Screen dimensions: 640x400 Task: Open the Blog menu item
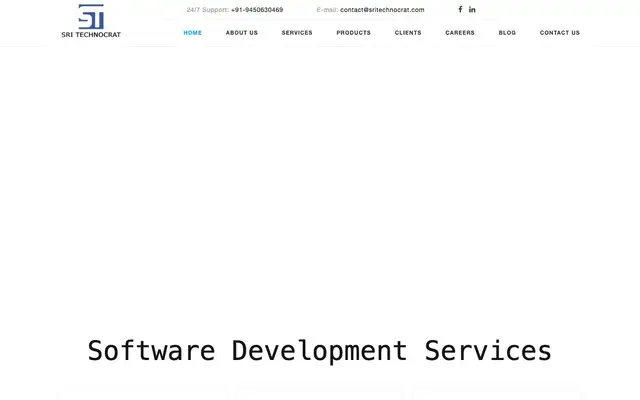(507, 33)
